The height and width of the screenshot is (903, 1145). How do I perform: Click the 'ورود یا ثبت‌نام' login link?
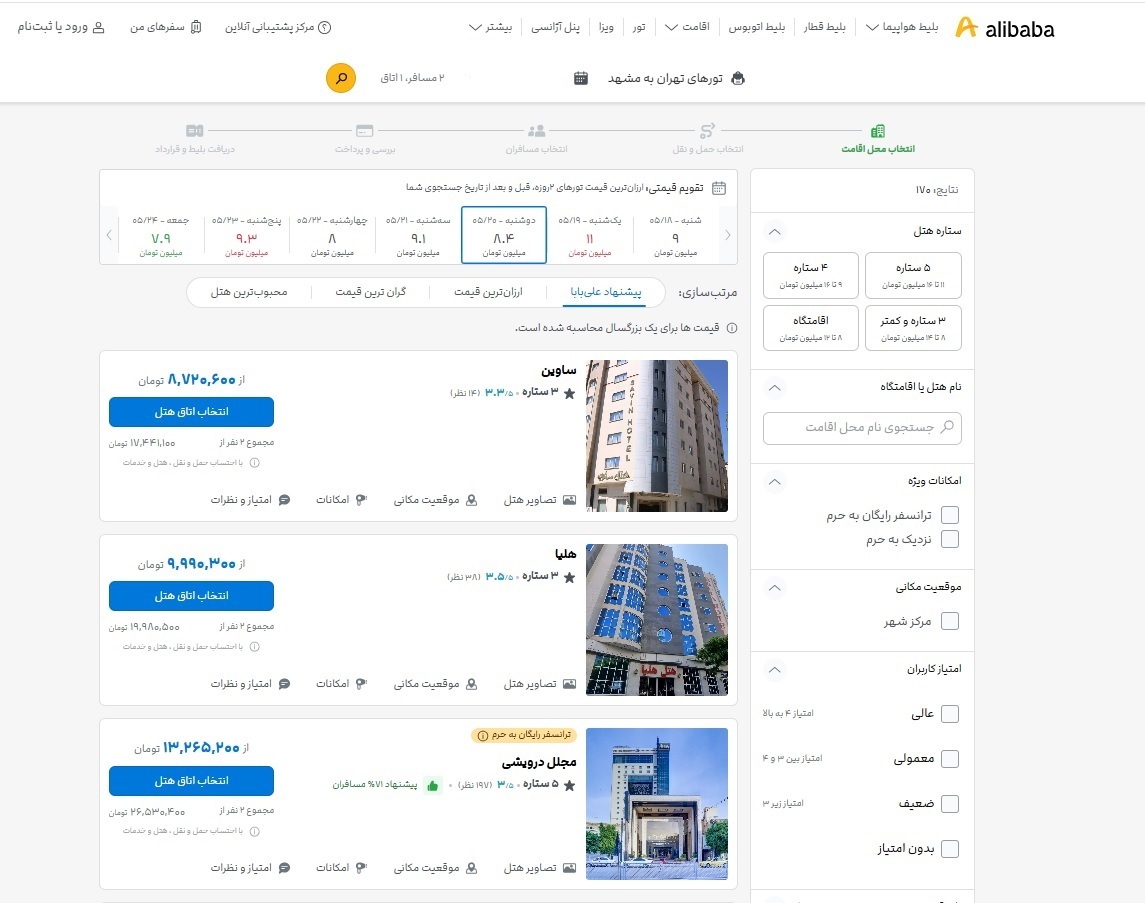pyautogui.click(x=58, y=27)
